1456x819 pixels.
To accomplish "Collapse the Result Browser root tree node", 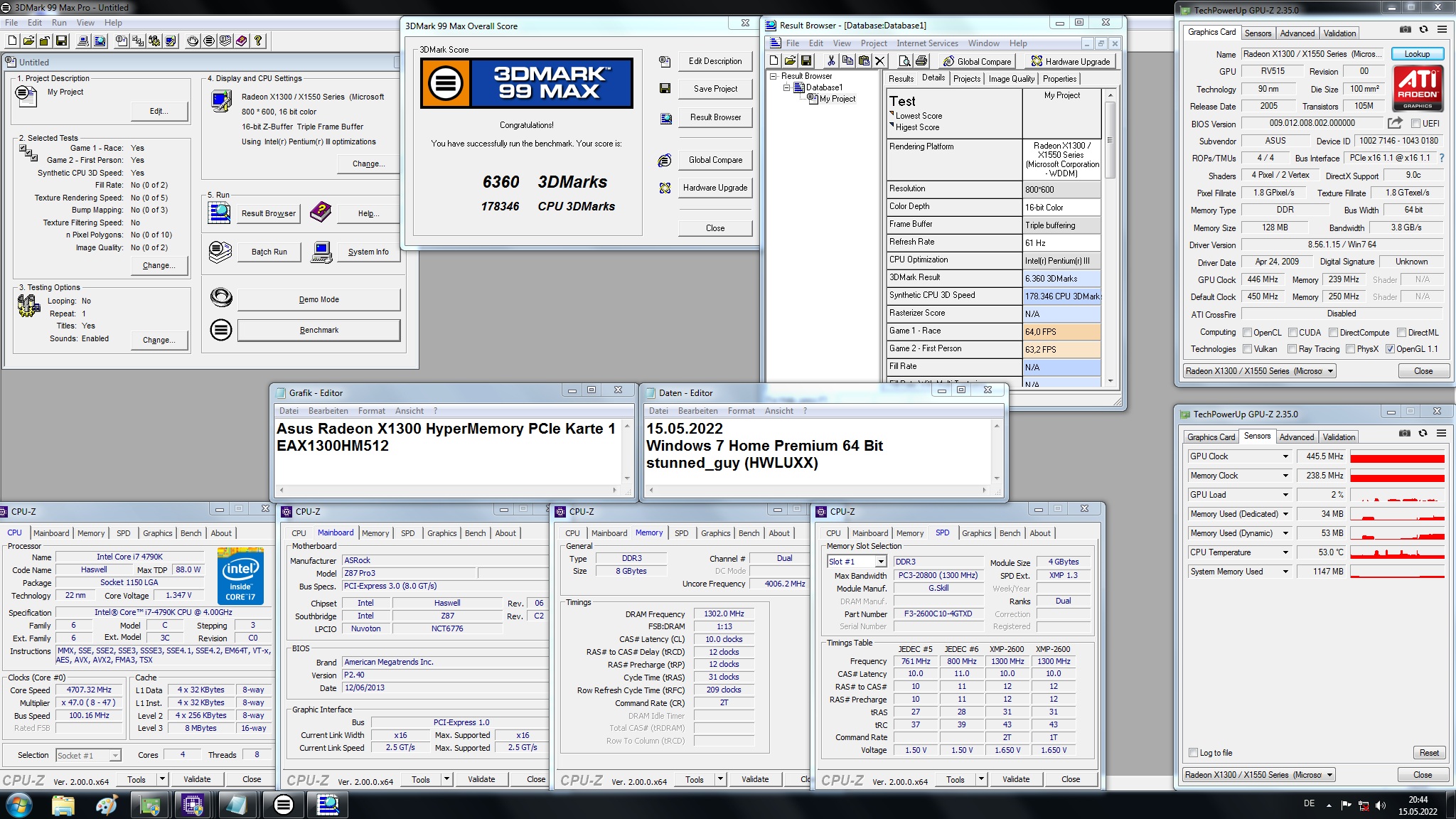I will point(773,76).
